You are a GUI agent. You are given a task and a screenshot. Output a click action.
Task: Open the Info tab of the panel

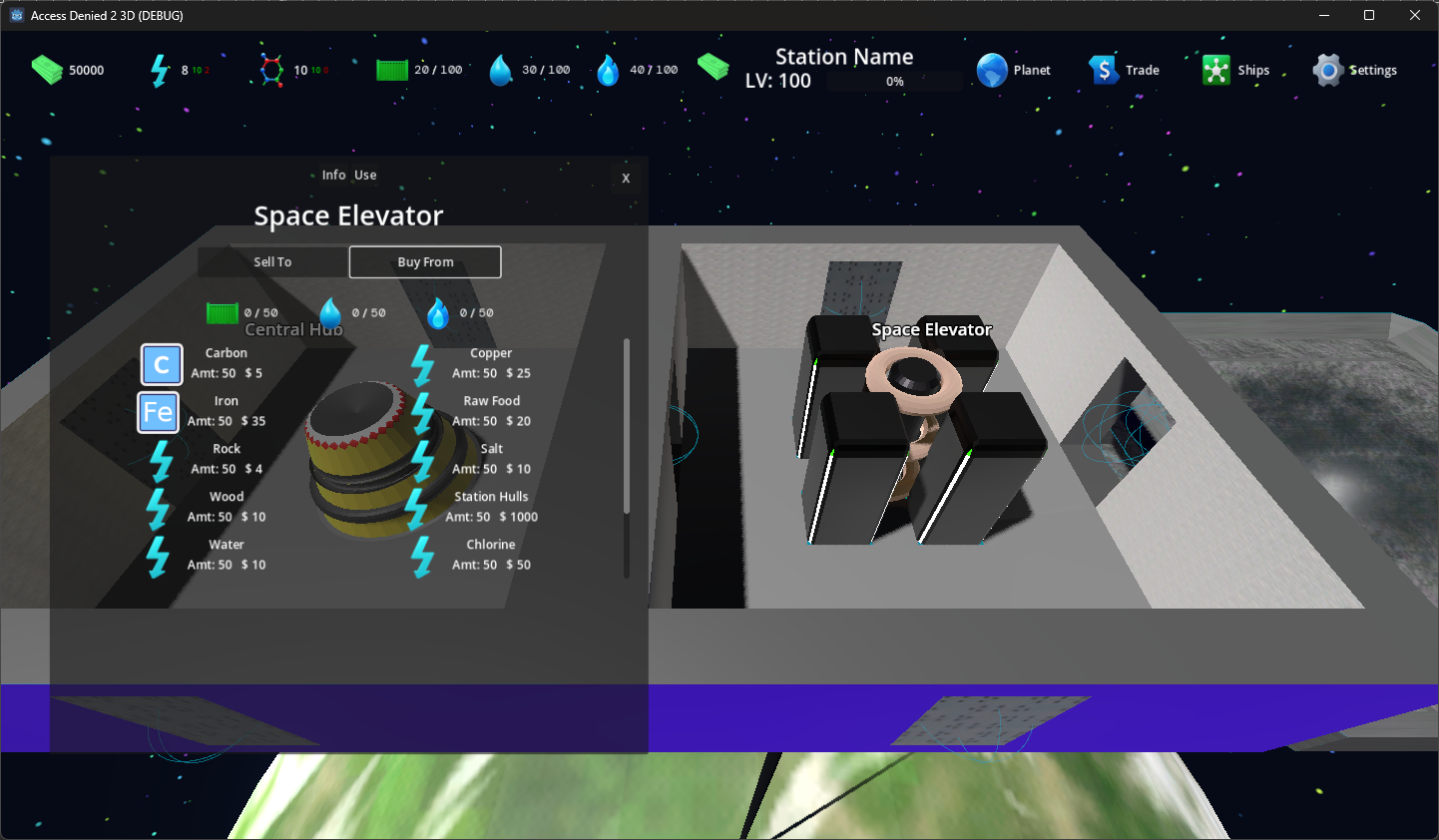tap(333, 176)
